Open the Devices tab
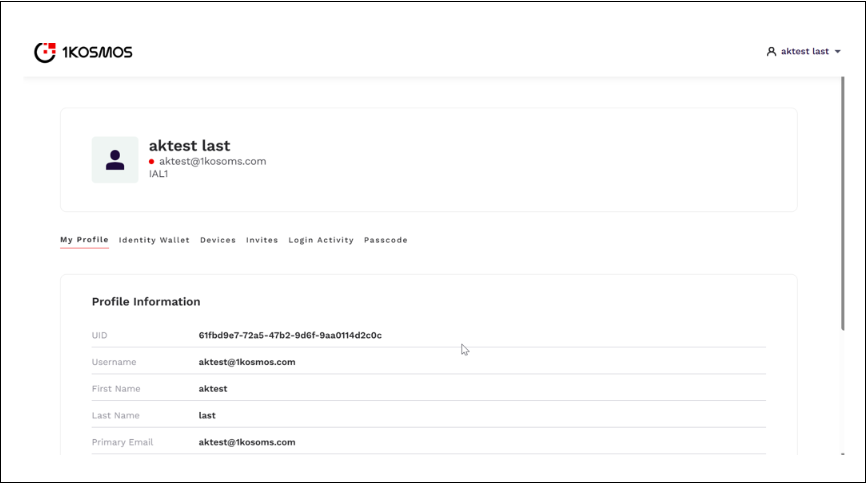This screenshot has width=867, height=486. 218,240
